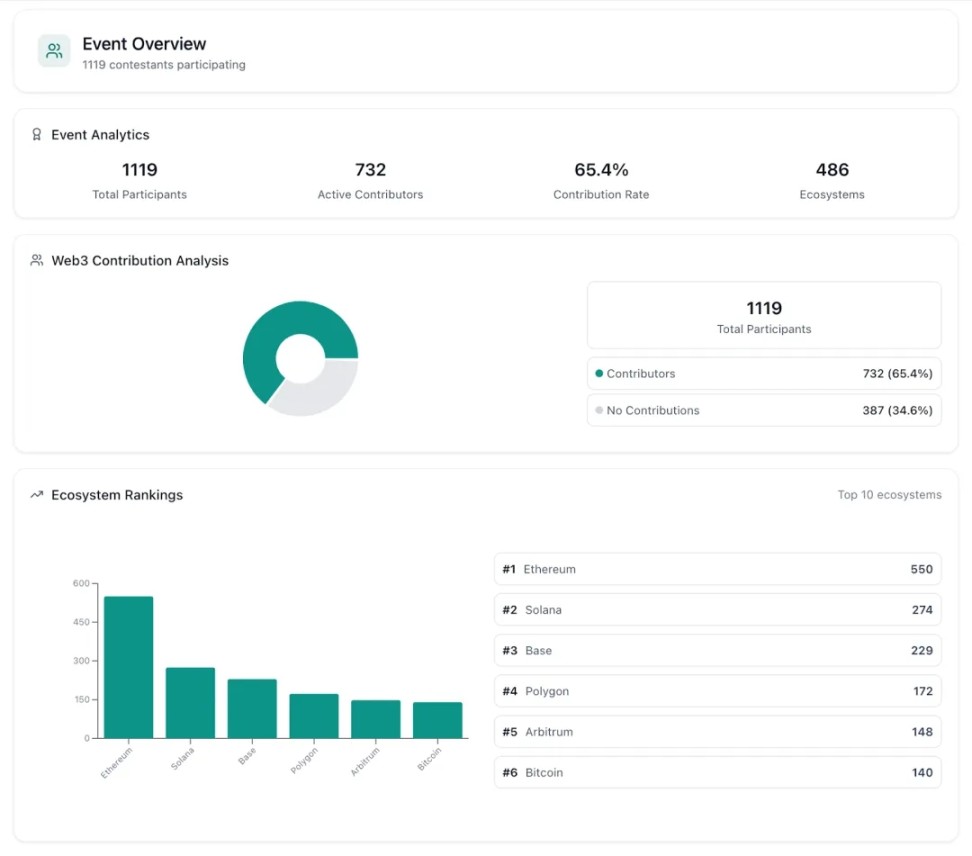Click the Contributors 732 (65.4%) row
Screen dimensions: 972x856
764,374
